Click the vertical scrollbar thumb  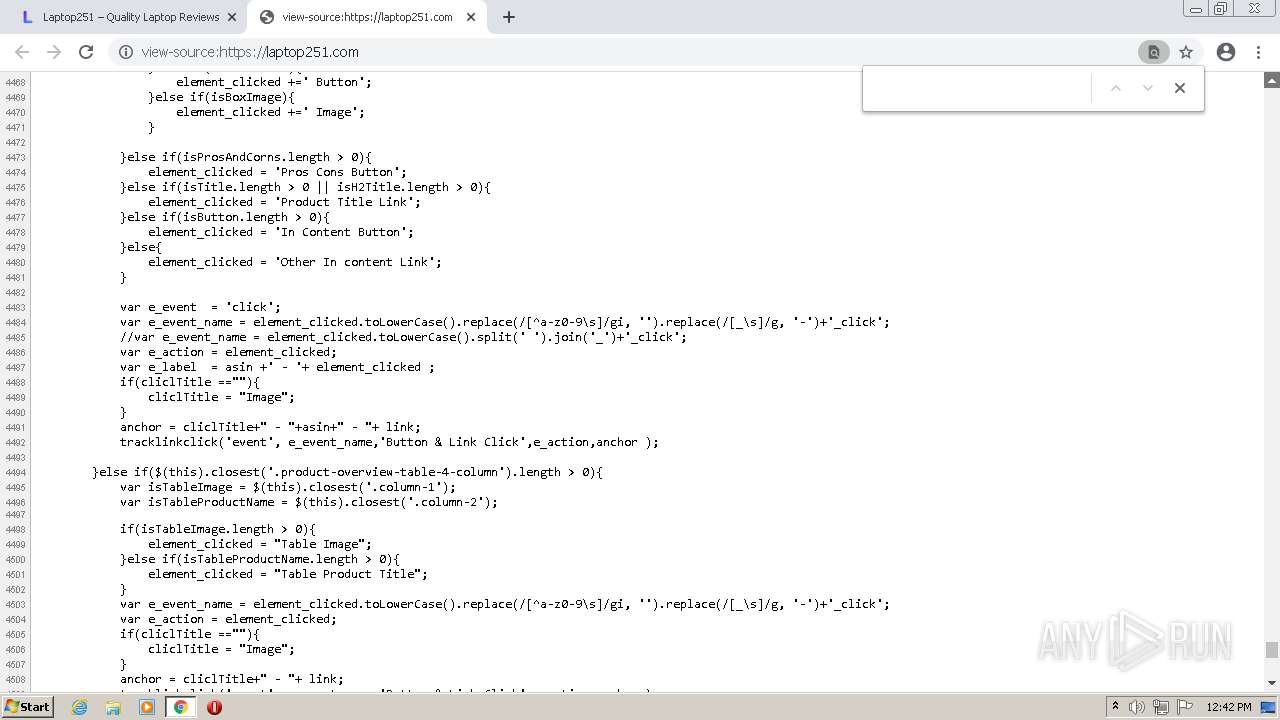pyautogui.click(x=1272, y=650)
